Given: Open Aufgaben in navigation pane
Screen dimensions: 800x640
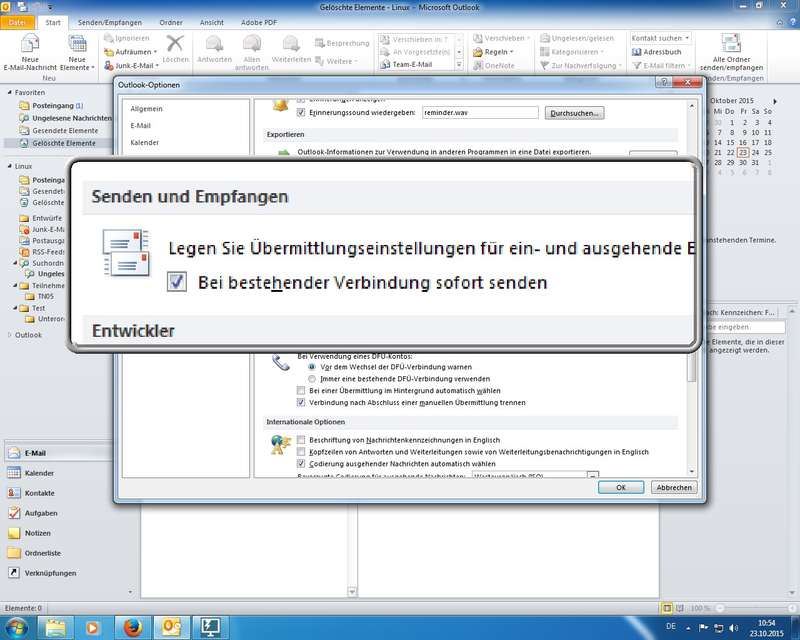Looking at the screenshot, I should [x=33, y=513].
